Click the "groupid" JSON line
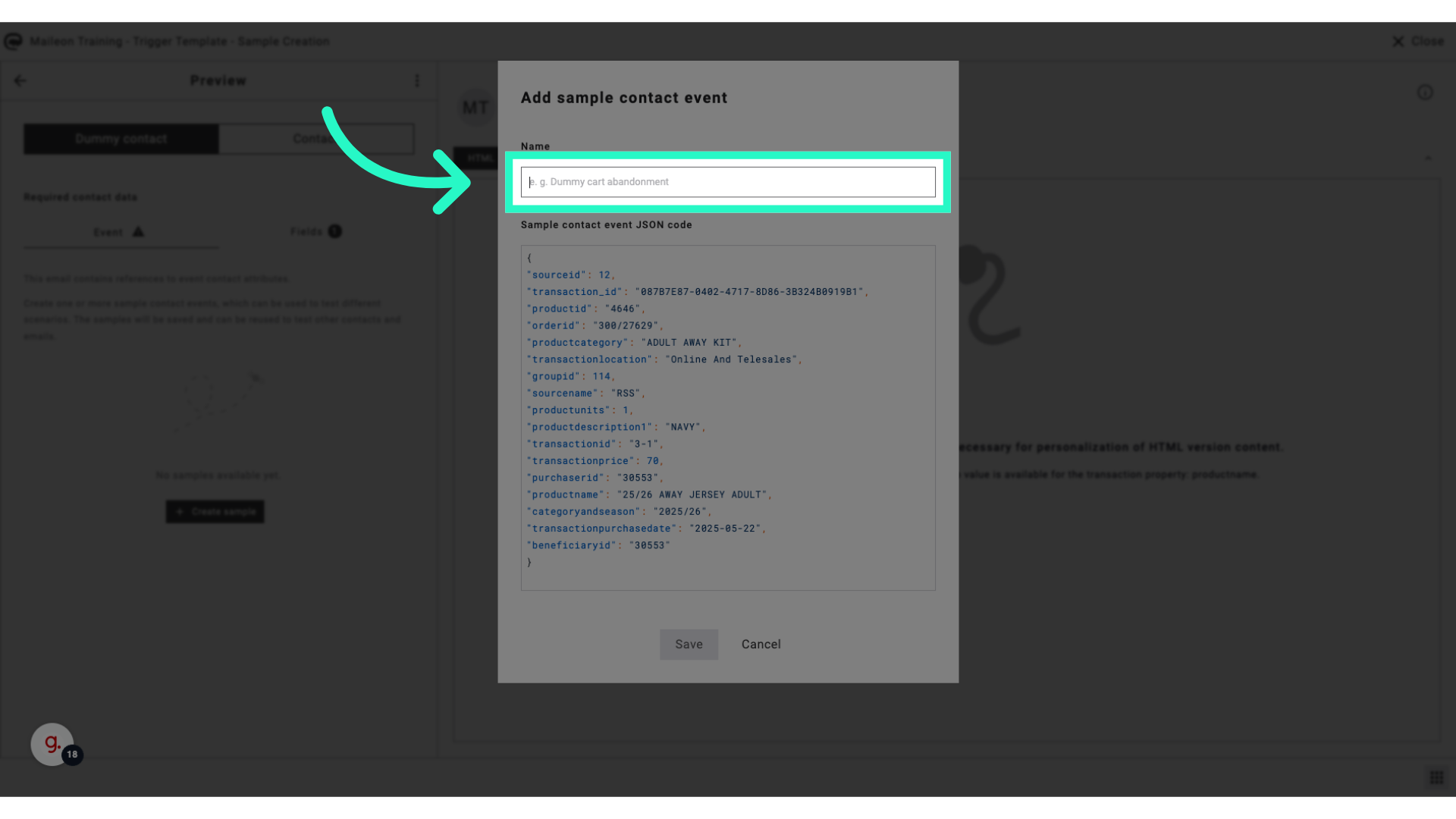 click(571, 376)
